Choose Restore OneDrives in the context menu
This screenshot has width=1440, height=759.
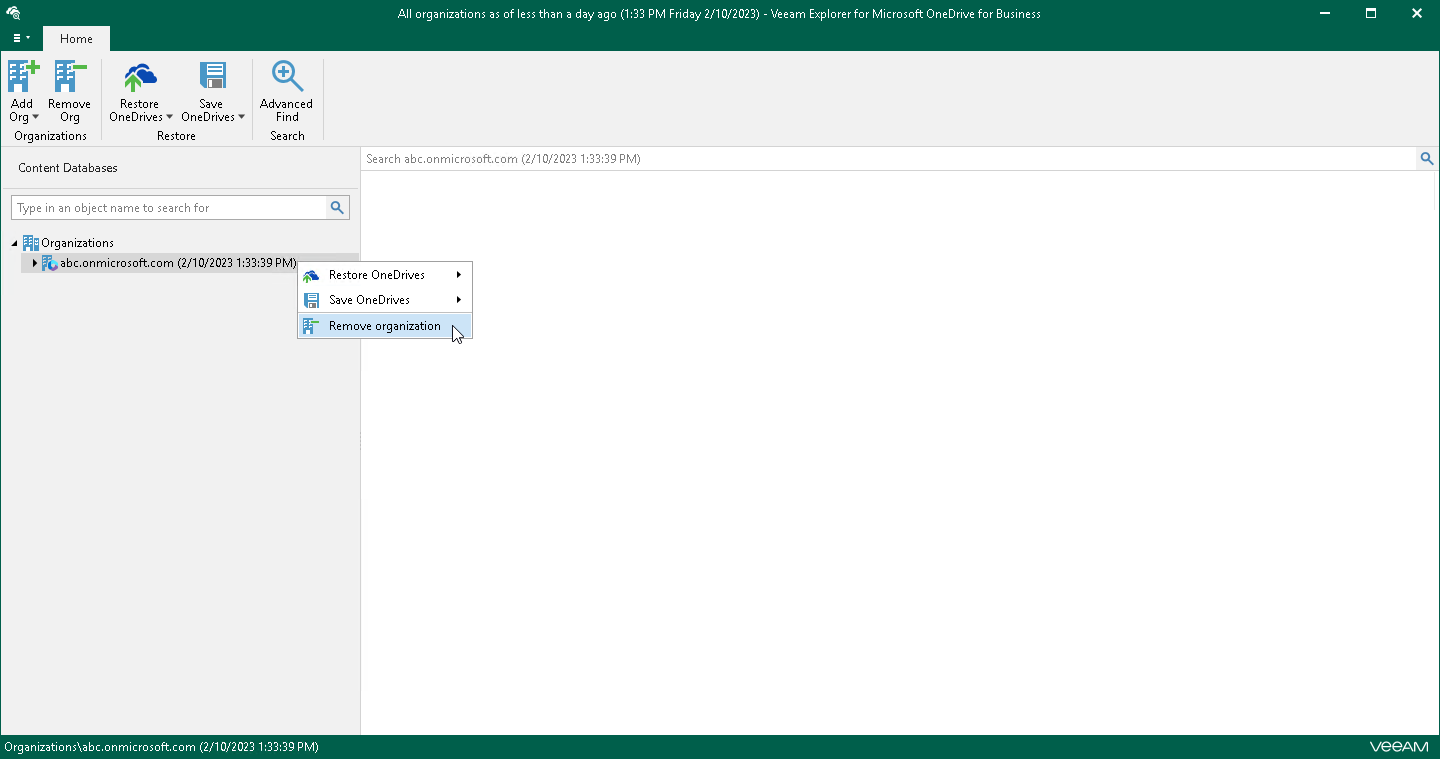coord(385,275)
